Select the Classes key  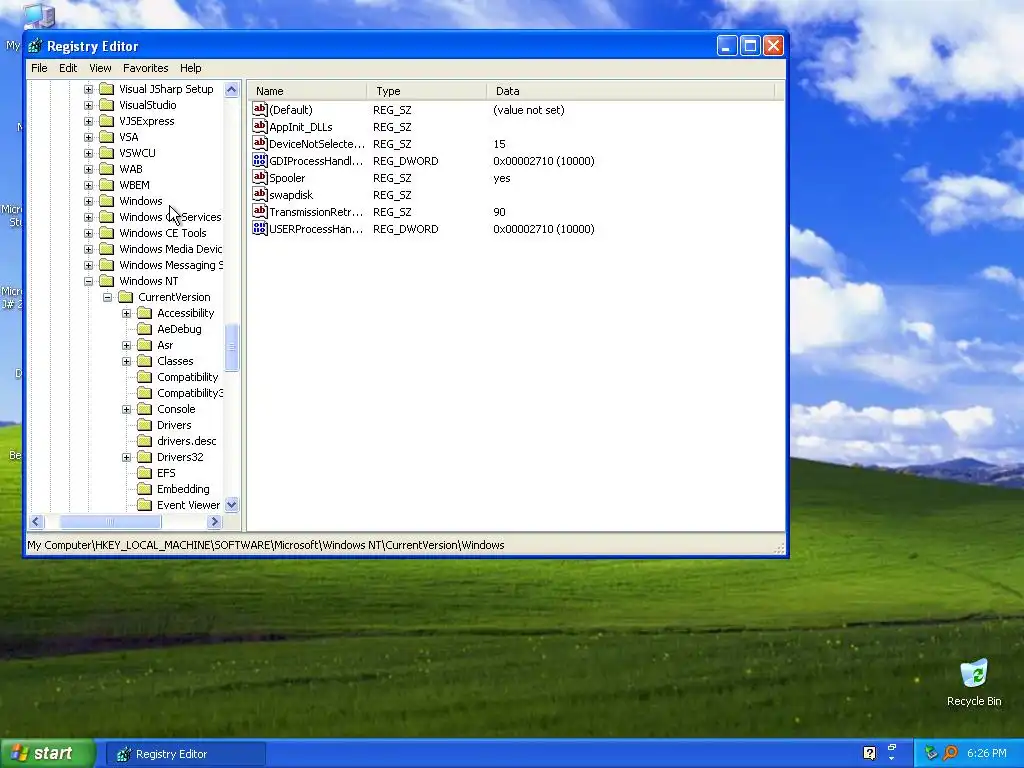(x=175, y=360)
